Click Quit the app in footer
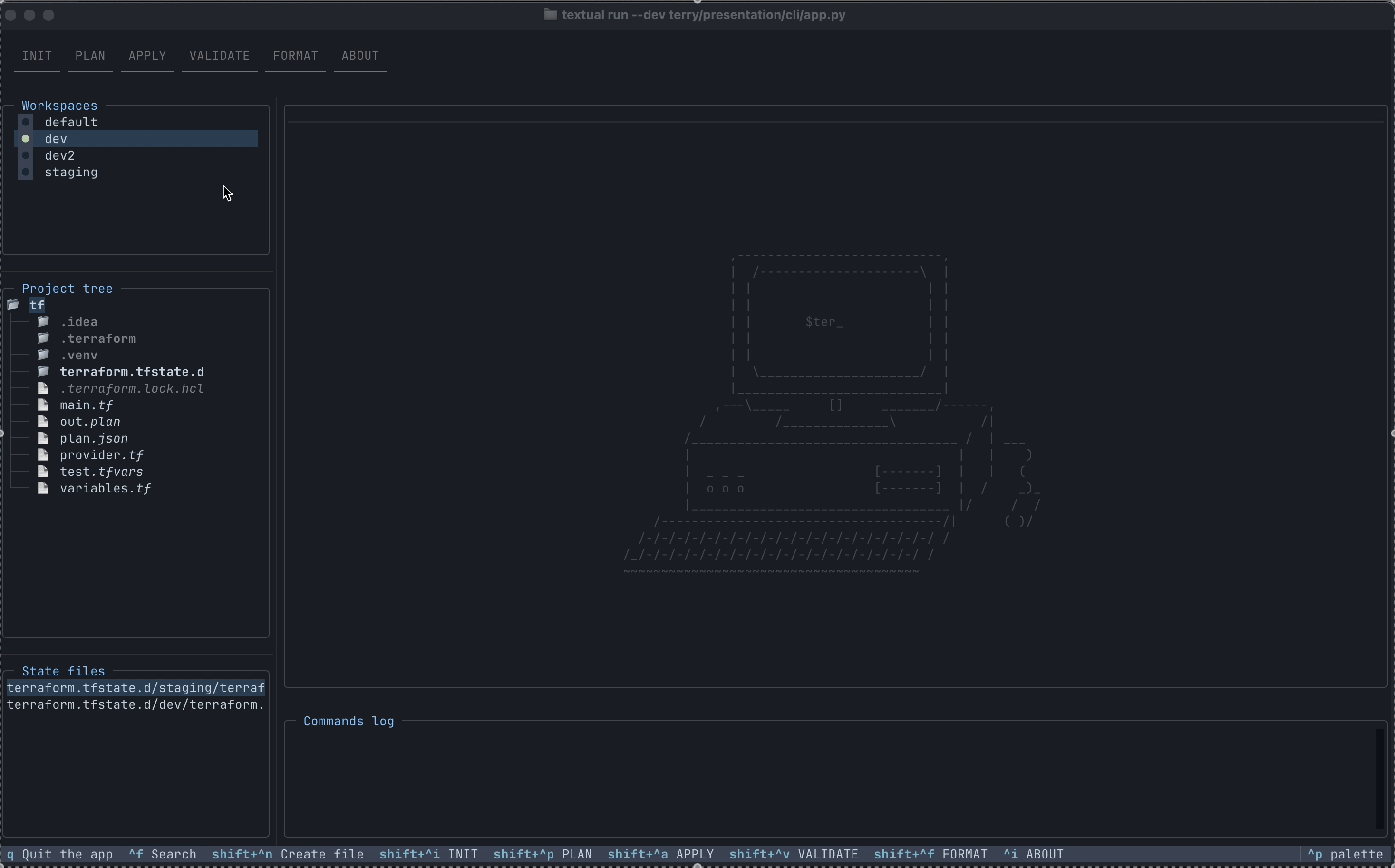This screenshot has width=1395, height=868. tap(60, 854)
